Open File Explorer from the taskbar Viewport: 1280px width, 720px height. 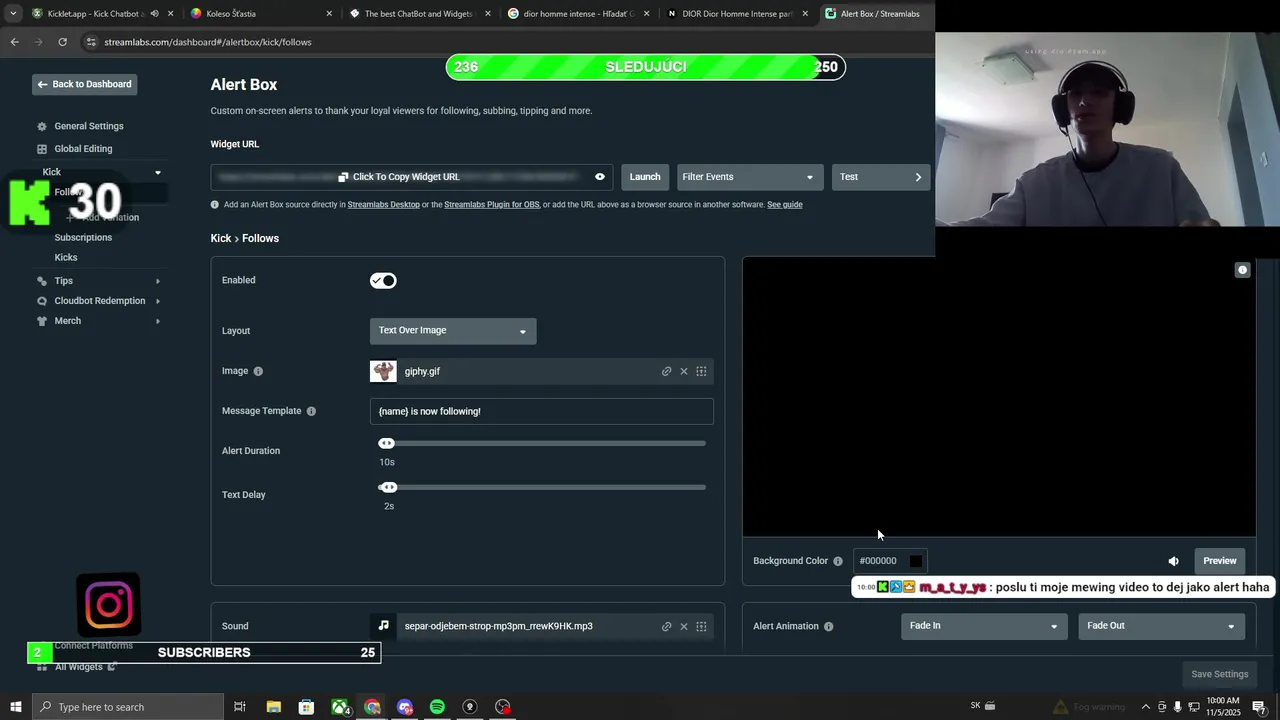(x=273, y=707)
